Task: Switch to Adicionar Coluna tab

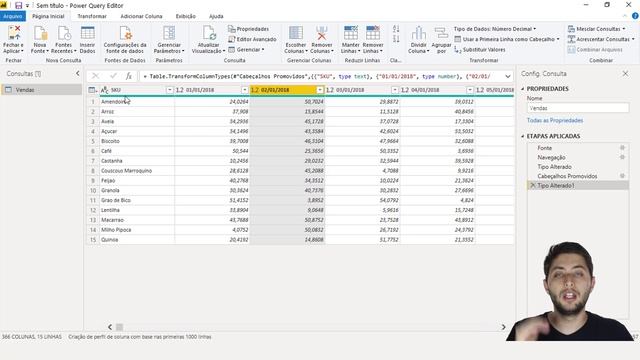Action: coord(141,16)
